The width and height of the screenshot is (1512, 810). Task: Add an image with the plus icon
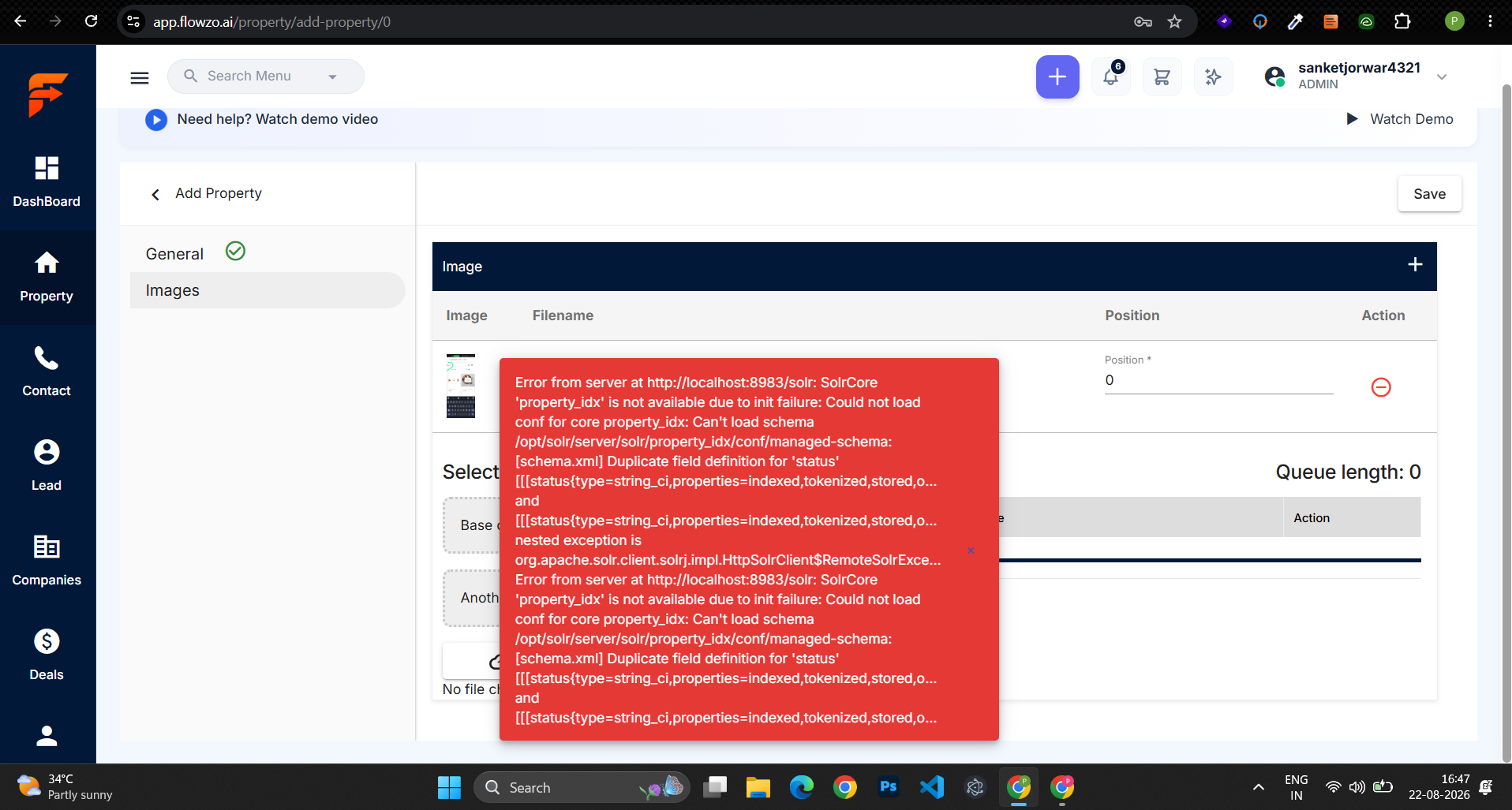tap(1415, 265)
